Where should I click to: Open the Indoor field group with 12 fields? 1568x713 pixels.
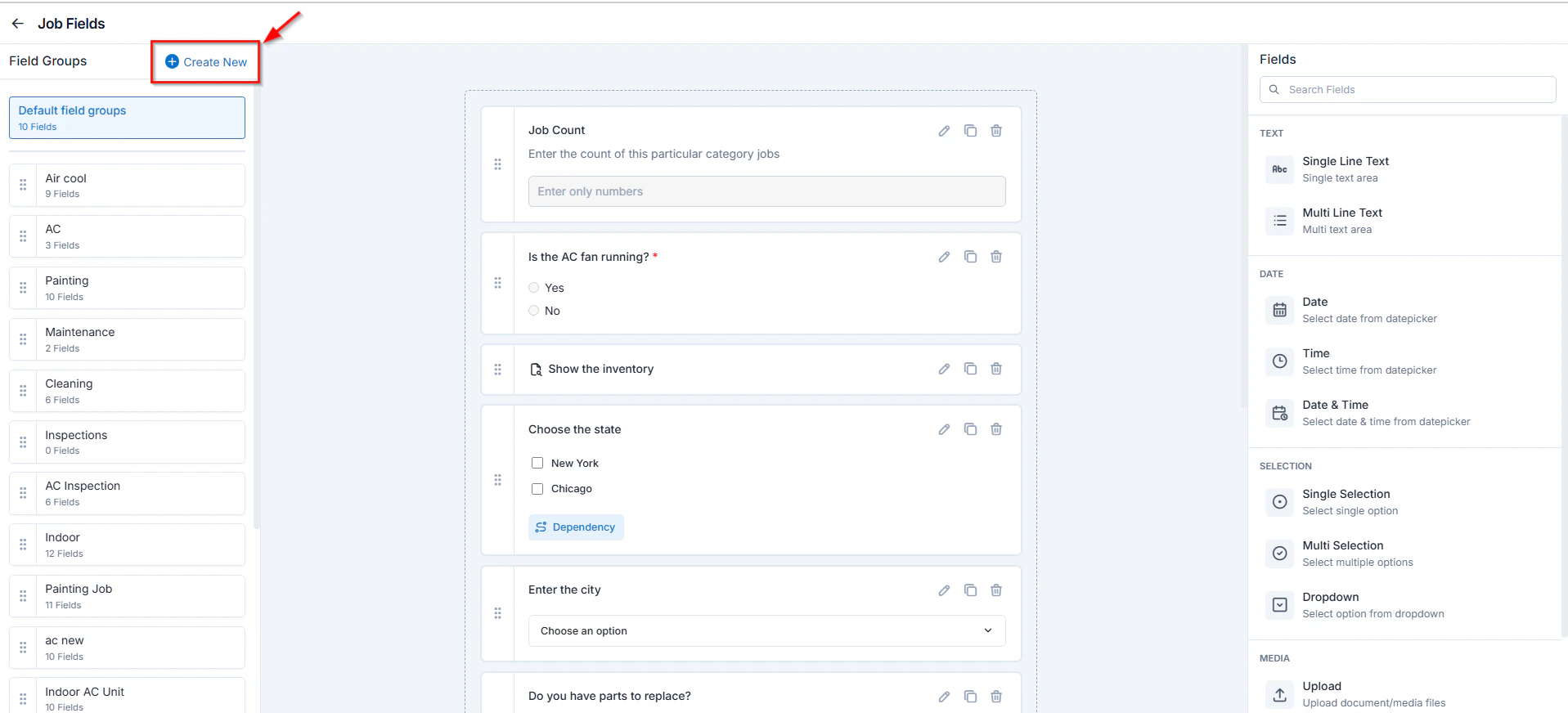127,545
